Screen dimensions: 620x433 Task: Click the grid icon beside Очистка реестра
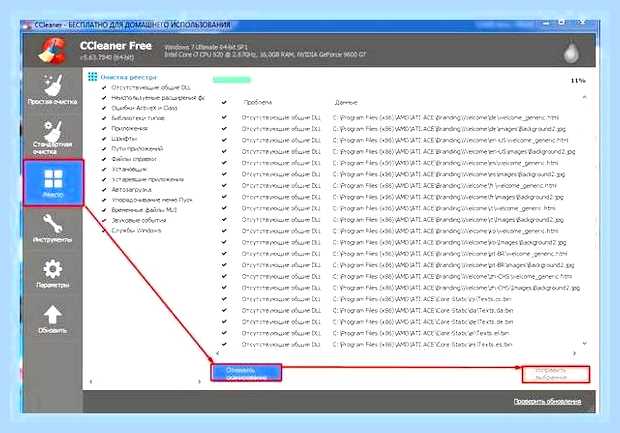(93, 77)
